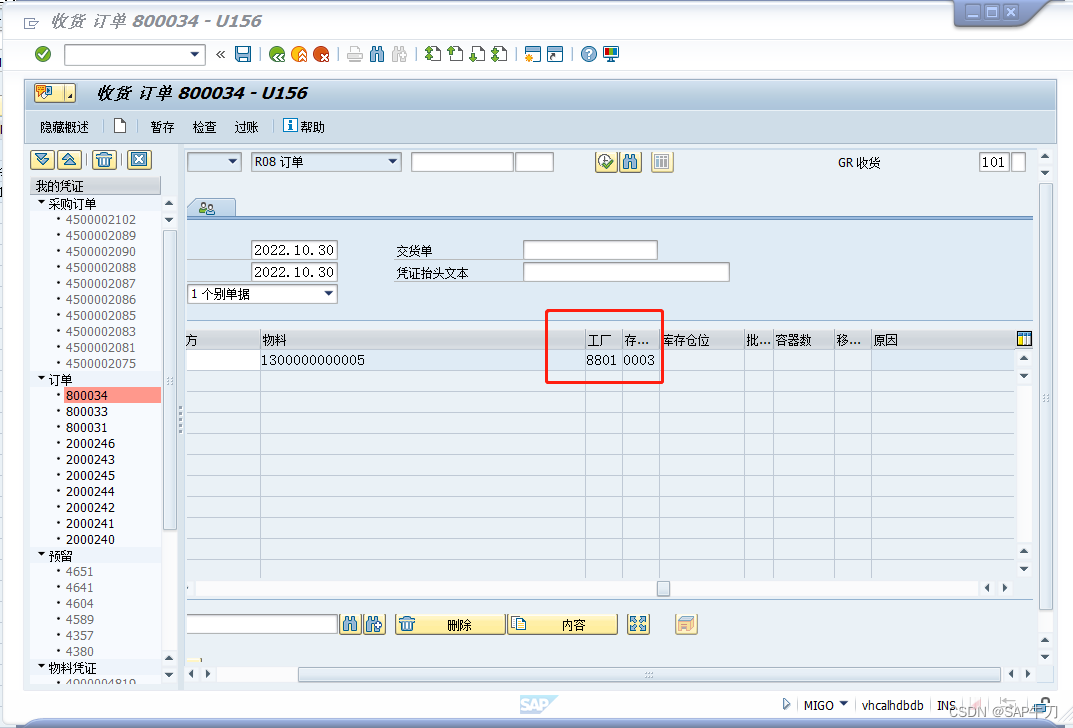Click 隐藏概述 button
1073x728 pixels.
64,127
